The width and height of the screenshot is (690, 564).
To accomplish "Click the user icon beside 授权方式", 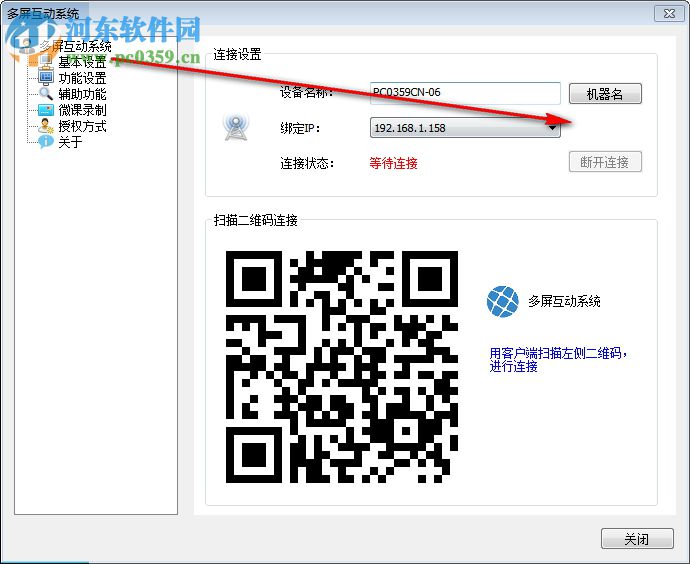I will [x=46, y=126].
